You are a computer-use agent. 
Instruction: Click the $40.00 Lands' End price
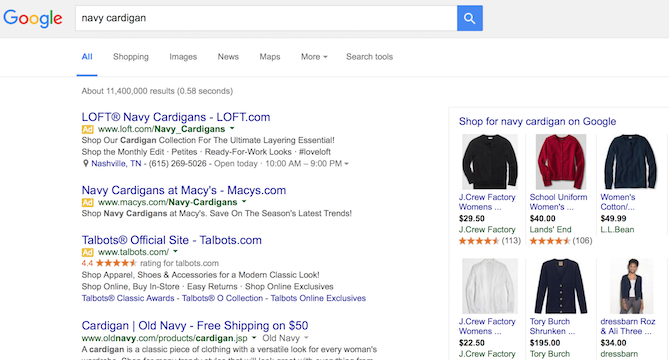pos(543,219)
